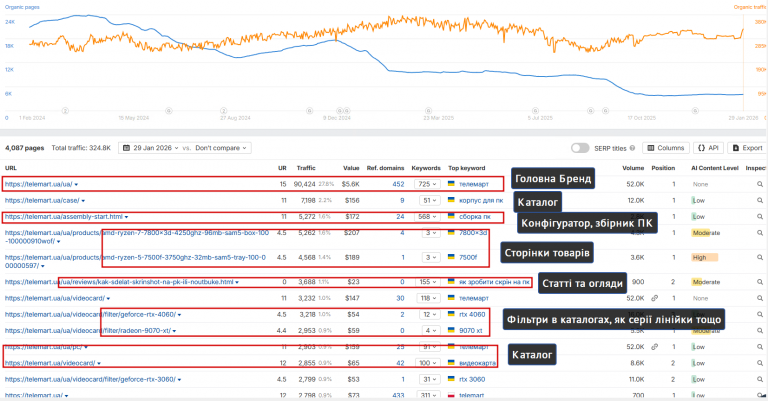Click the annotation marker near 5 Jul 2025
The width and height of the screenshot is (768, 401).
click(535, 111)
